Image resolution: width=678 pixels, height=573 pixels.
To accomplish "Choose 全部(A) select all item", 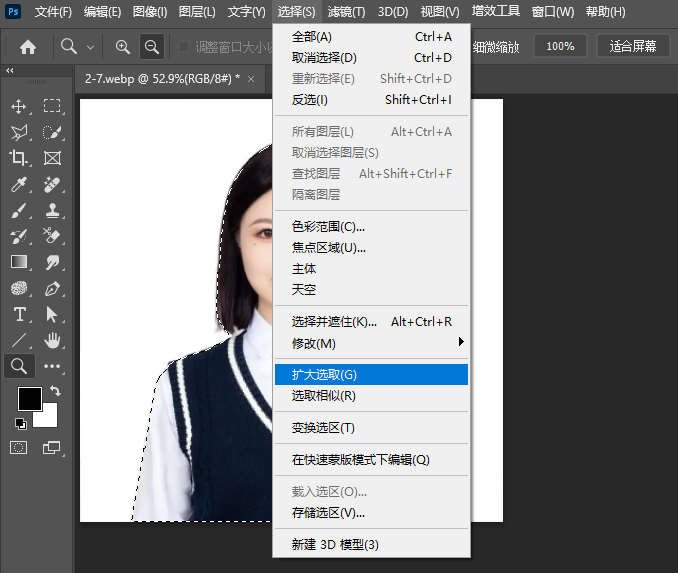I will pos(371,37).
